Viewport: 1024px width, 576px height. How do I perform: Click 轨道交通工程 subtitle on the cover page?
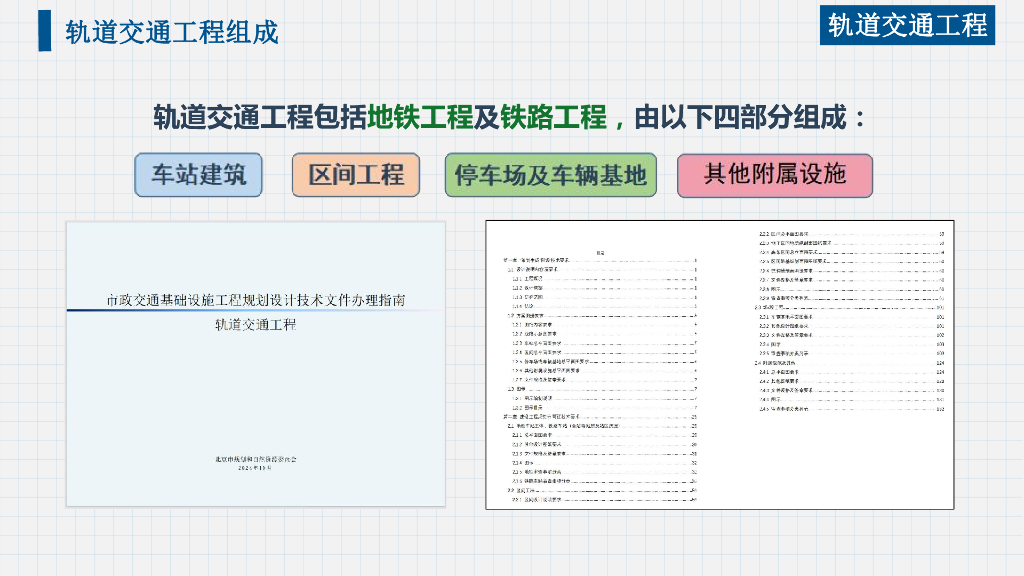point(256,324)
